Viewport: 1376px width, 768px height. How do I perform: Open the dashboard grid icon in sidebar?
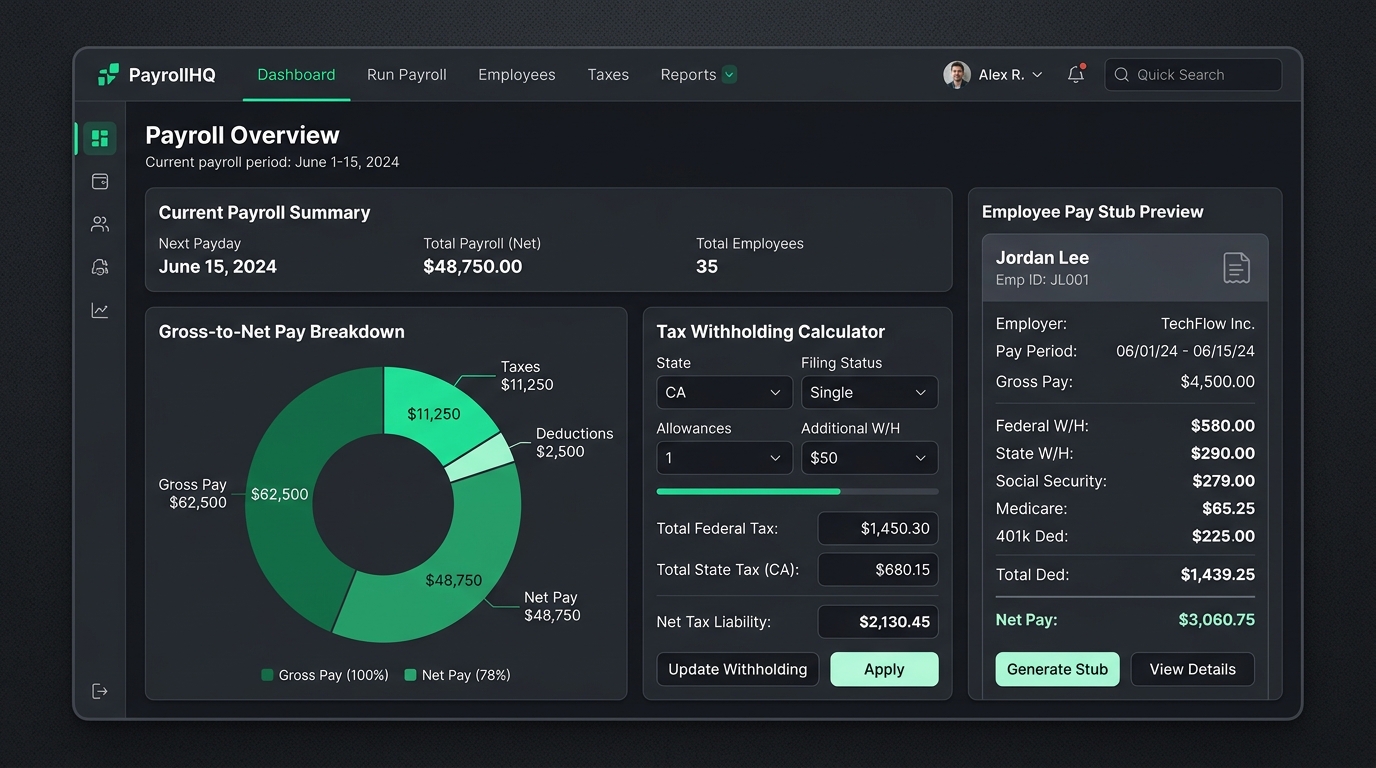coord(100,138)
